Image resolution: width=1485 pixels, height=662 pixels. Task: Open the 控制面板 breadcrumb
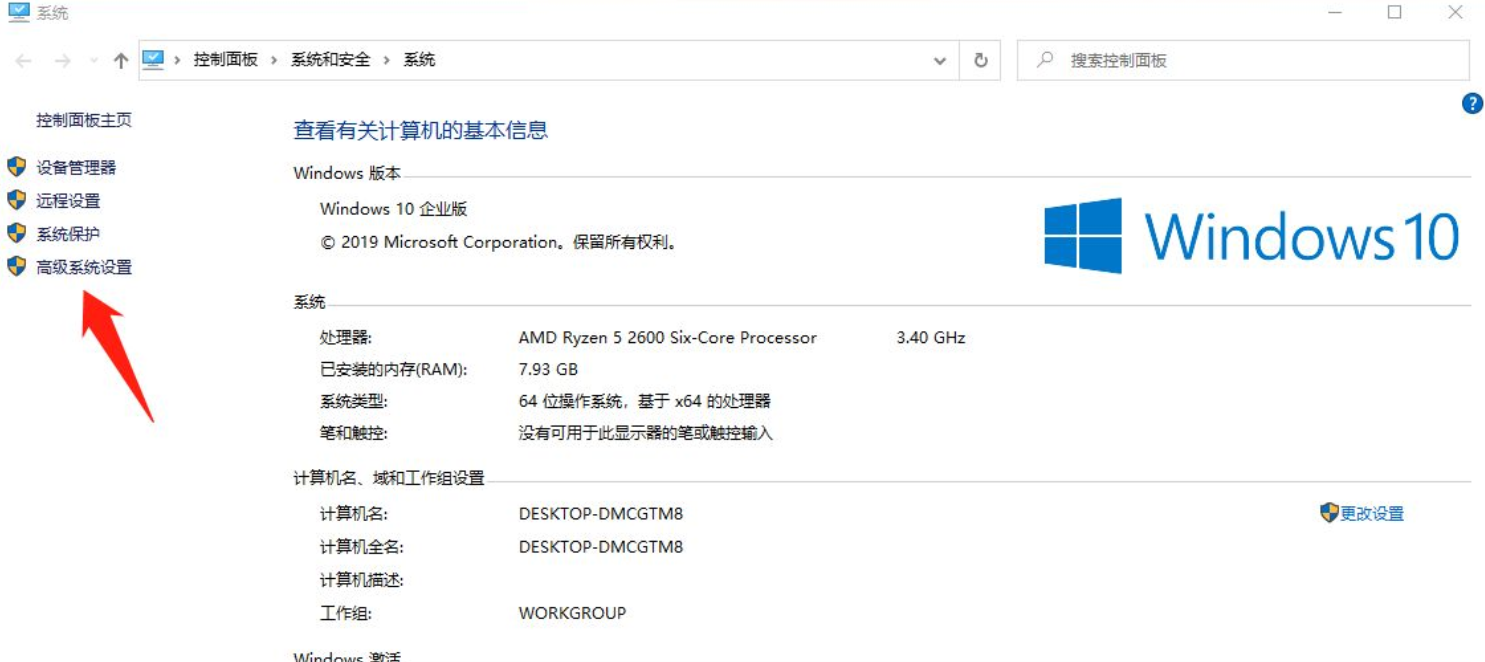[x=226, y=60]
